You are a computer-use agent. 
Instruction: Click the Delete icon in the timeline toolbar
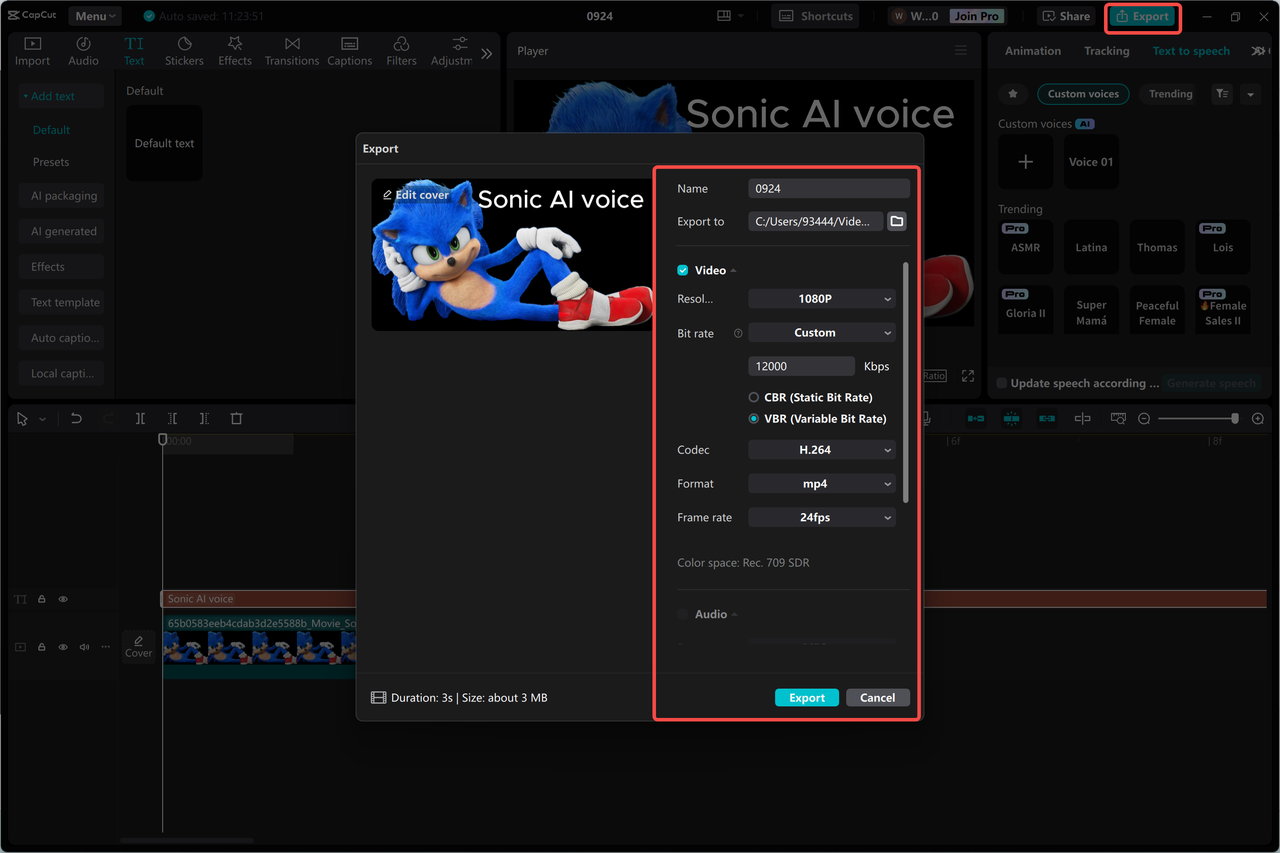(236, 418)
